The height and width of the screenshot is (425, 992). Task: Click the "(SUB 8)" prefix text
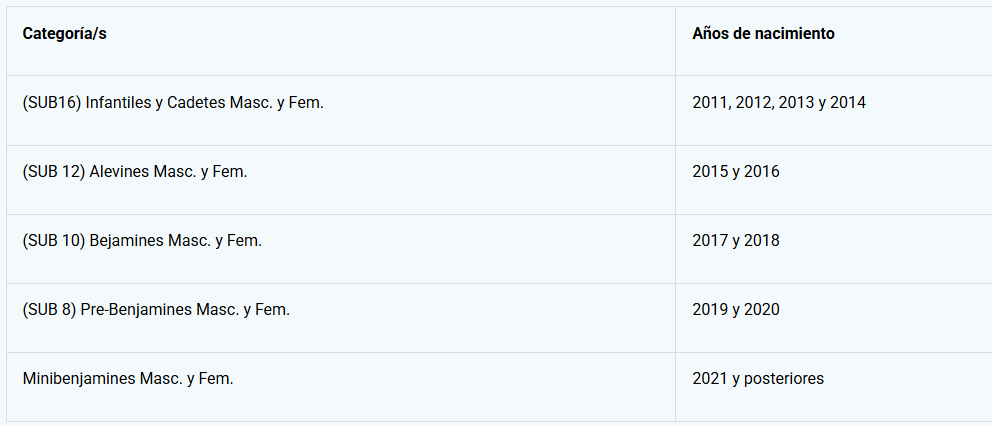(49, 310)
